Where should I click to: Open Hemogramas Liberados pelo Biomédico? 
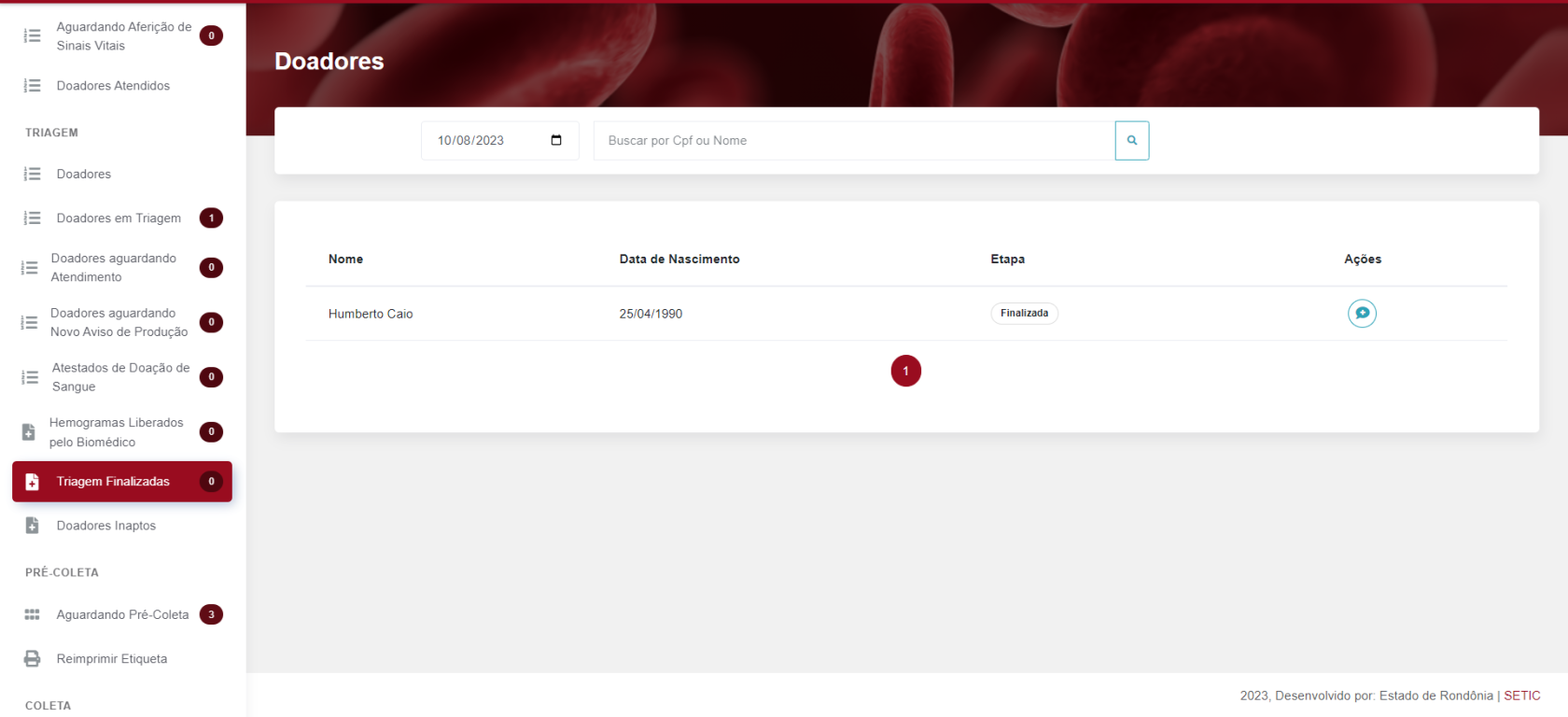click(122, 432)
